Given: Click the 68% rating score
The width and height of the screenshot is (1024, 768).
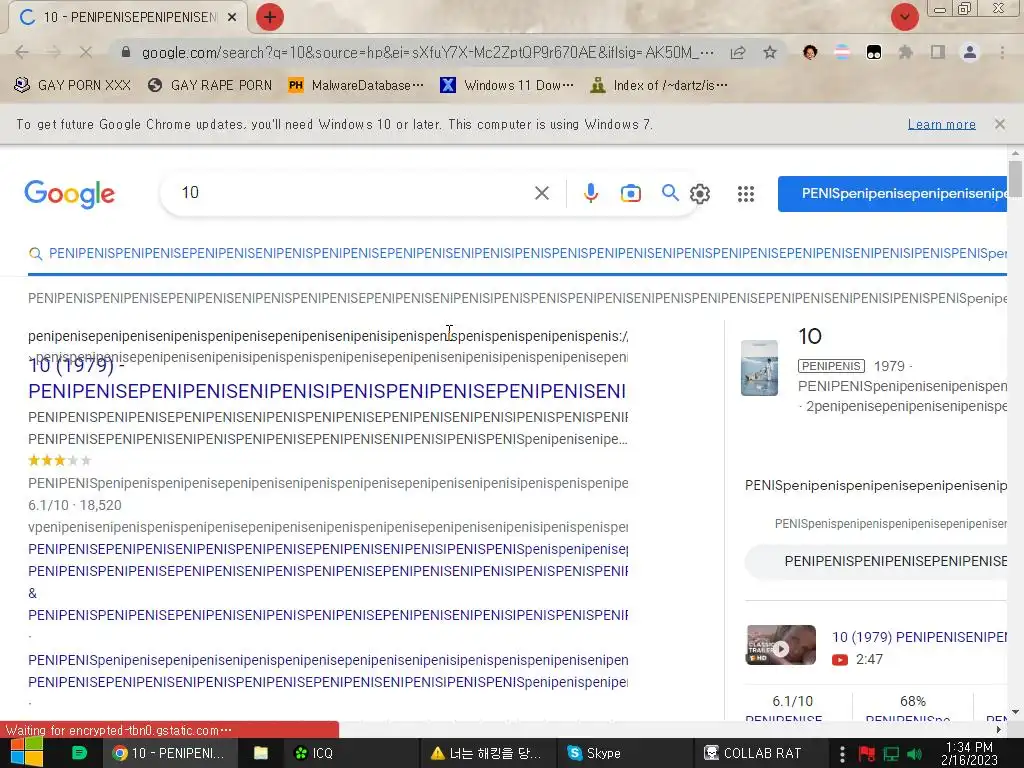Looking at the screenshot, I should coord(912,701).
